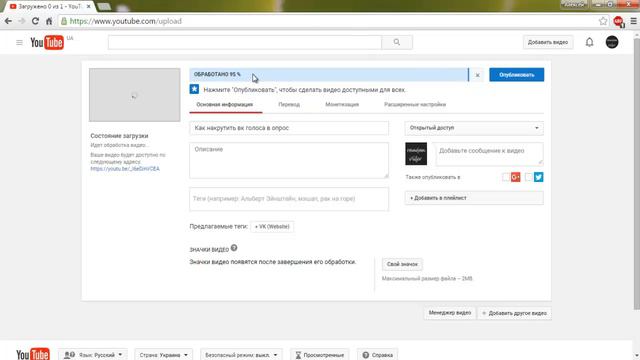Open the account avatar menu
This screenshot has width=640, height=360.
612,42
